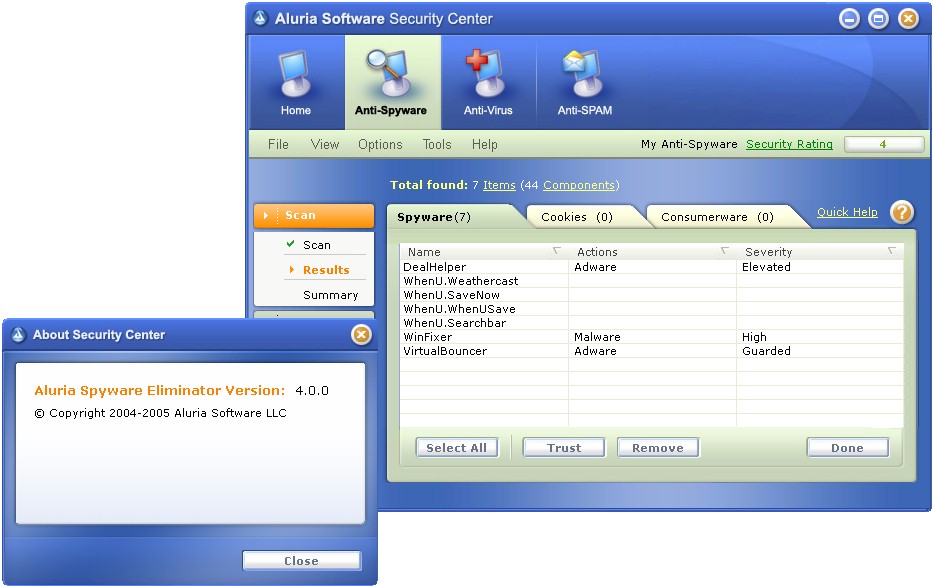Image resolution: width=933 pixels, height=586 pixels.
Task: Select the Anti-Spyware magnifier icon
Action: (x=390, y=73)
